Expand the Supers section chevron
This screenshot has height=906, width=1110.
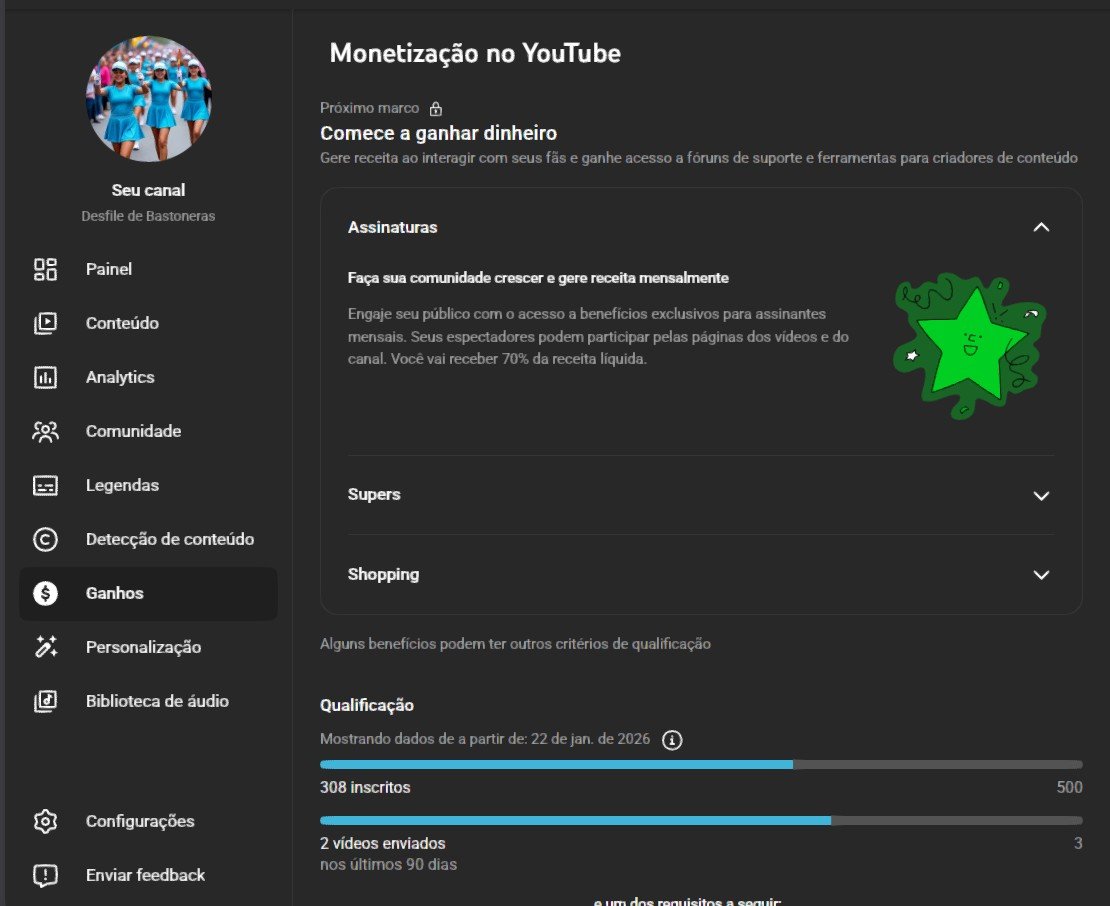1041,495
